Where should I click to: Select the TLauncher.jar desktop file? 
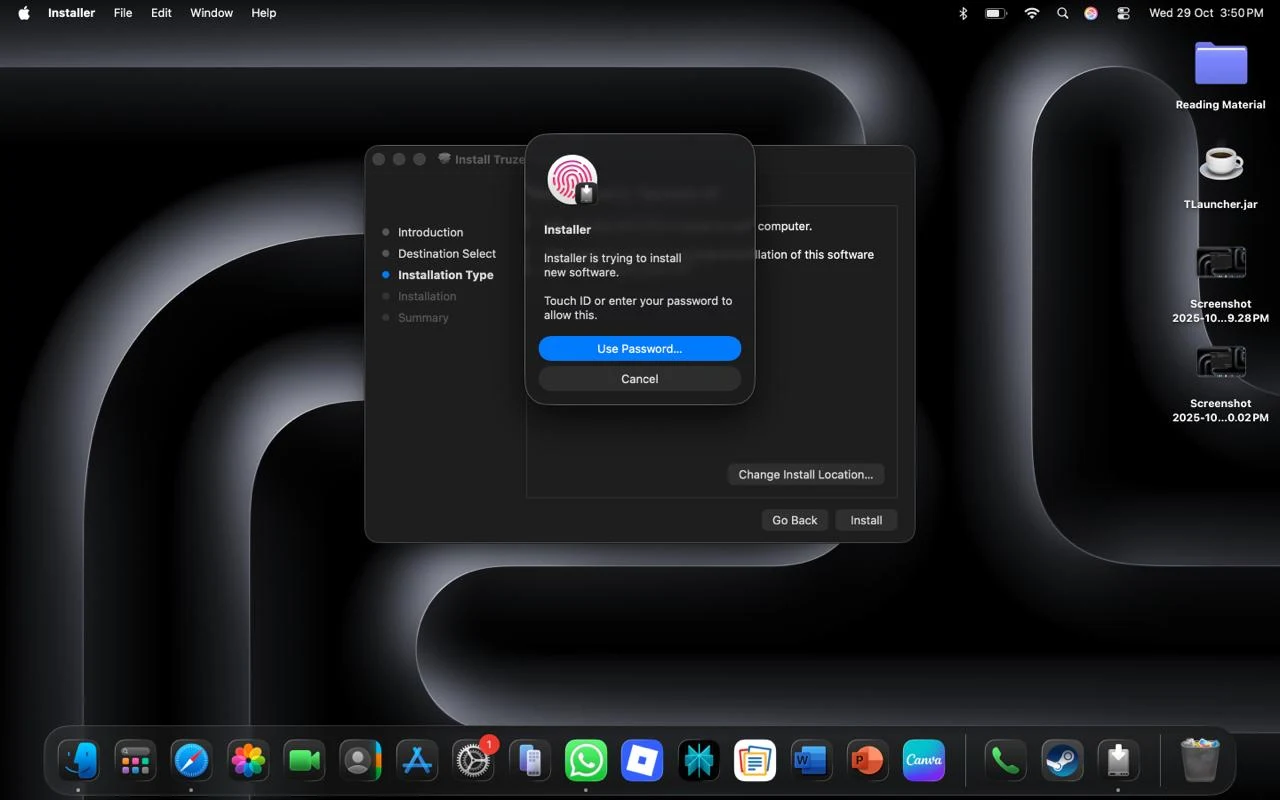(1220, 164)
